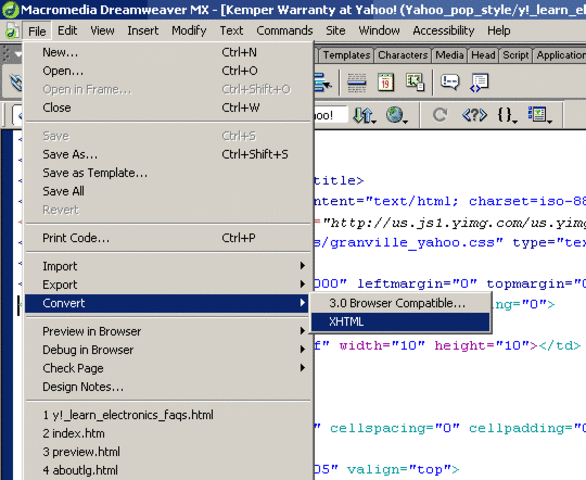The image size is (586, 480).
Task: Expand the Convert submenu
Action: [x=167, y=303]
